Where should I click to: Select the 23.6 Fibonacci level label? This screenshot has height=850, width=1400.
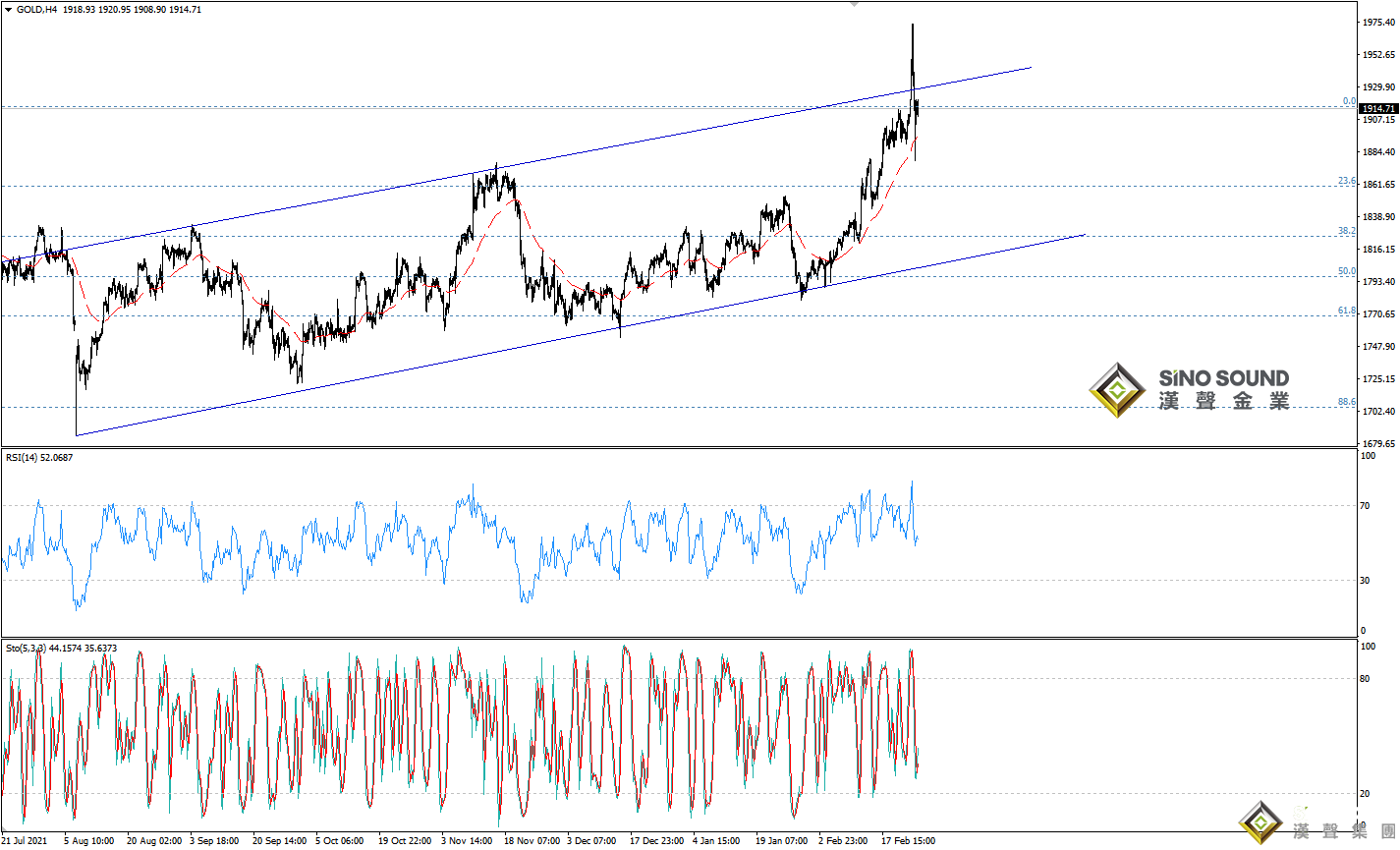point(1346,181)
